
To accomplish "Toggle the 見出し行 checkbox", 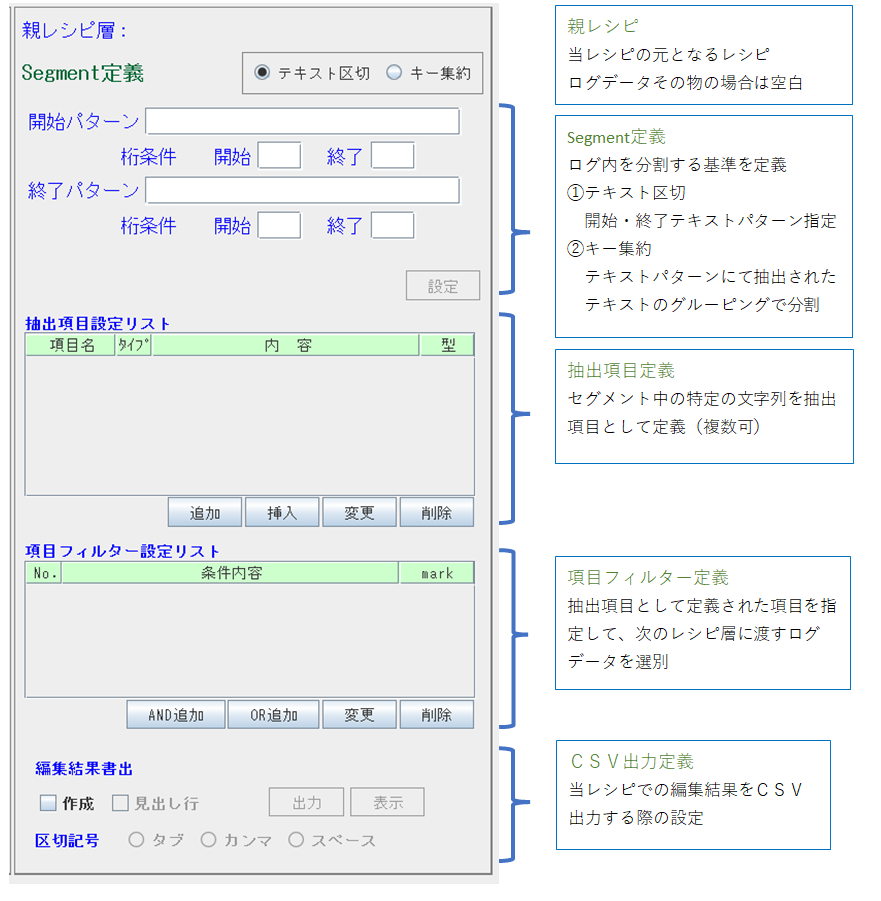I will coord(120,803).
